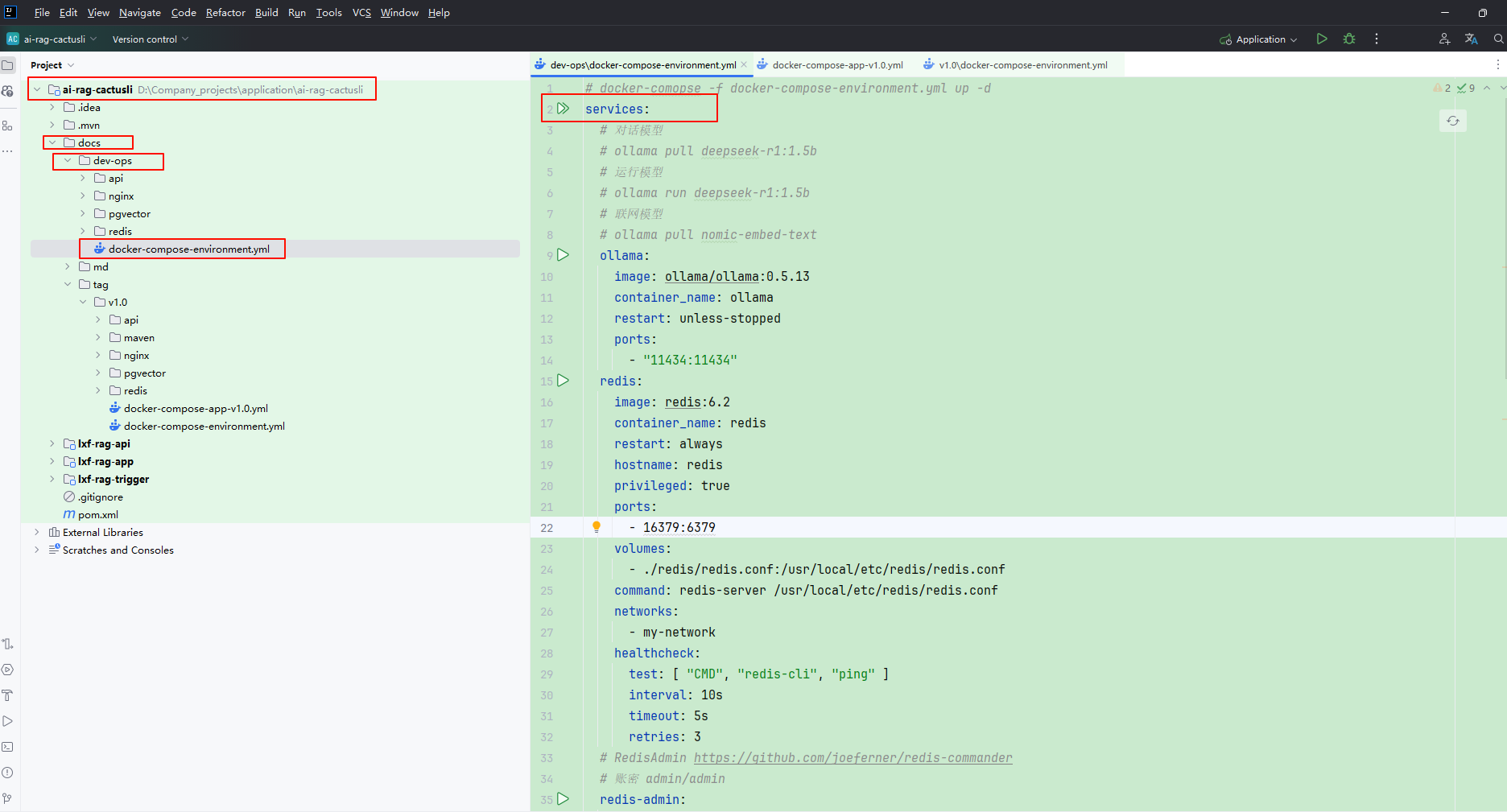The width and height of the screenshot is (1507, 812).
Task: Open the Project view selector dropdown
Action: click(x=52, y=65)
